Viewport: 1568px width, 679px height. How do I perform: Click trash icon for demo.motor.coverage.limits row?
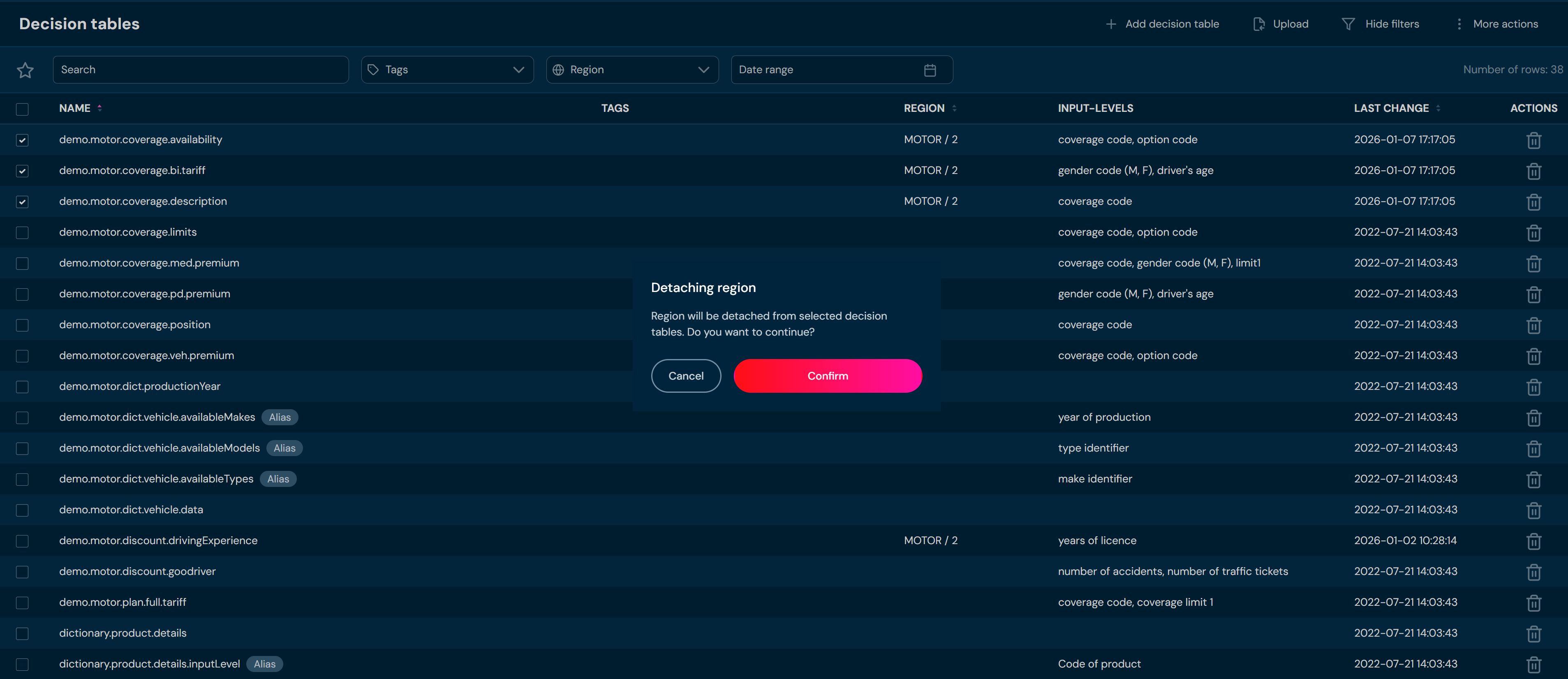(1533, 233)
